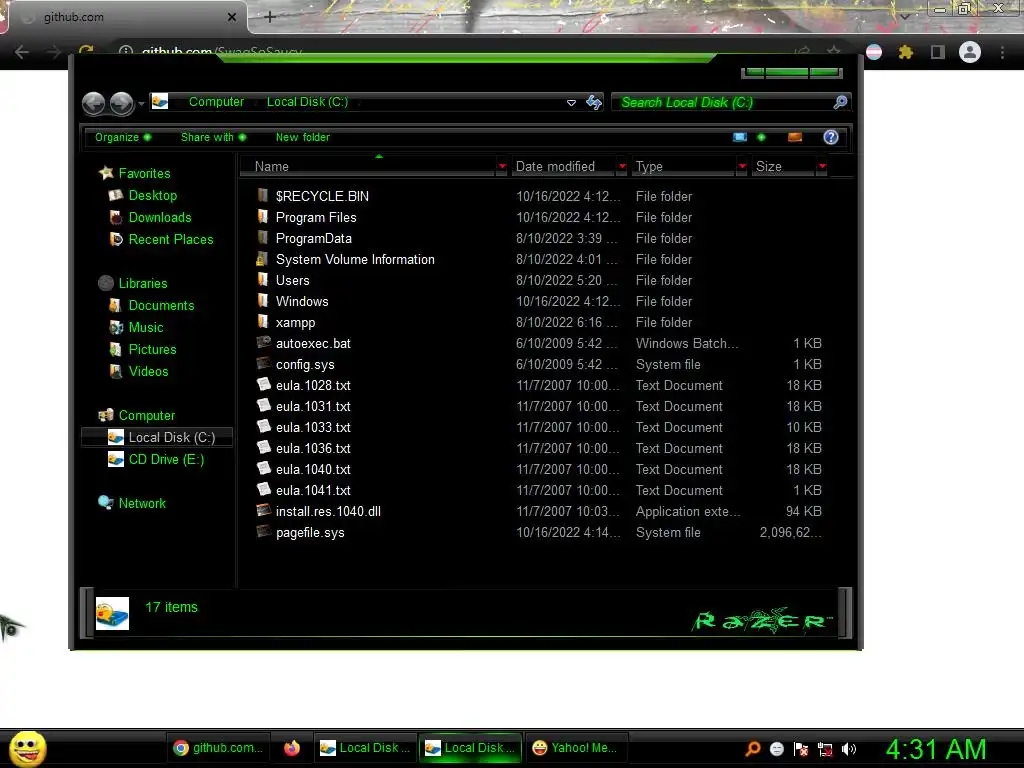Image resolution: width=1024 pixels, height=768 pixels.
Task: Open Downloads in Favorites
Action: pos(150,217)
